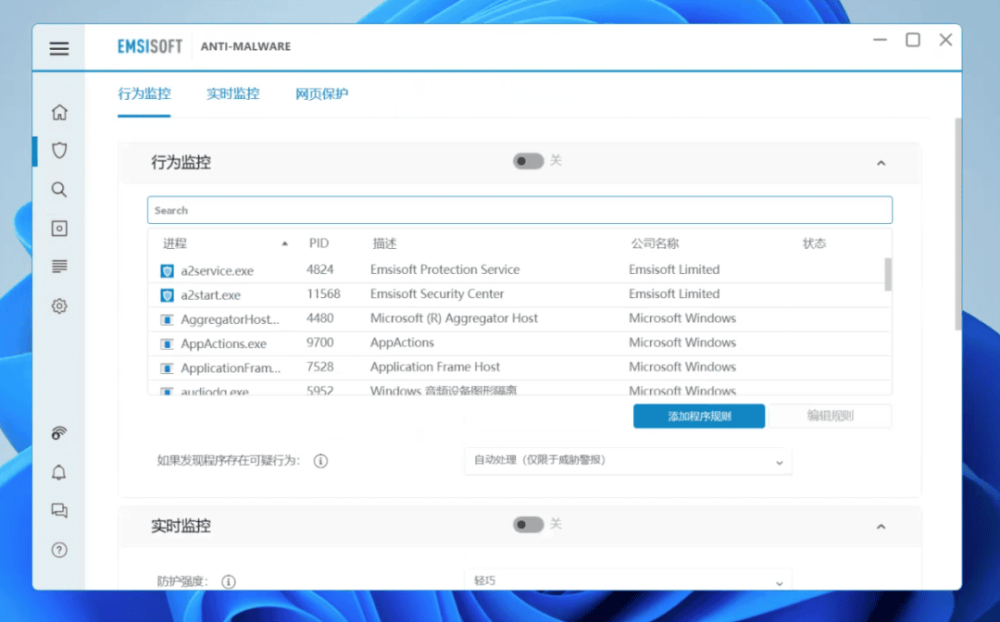Open the chat support icon
This screenshot has height=622, width=1000.
coord(59,510)
